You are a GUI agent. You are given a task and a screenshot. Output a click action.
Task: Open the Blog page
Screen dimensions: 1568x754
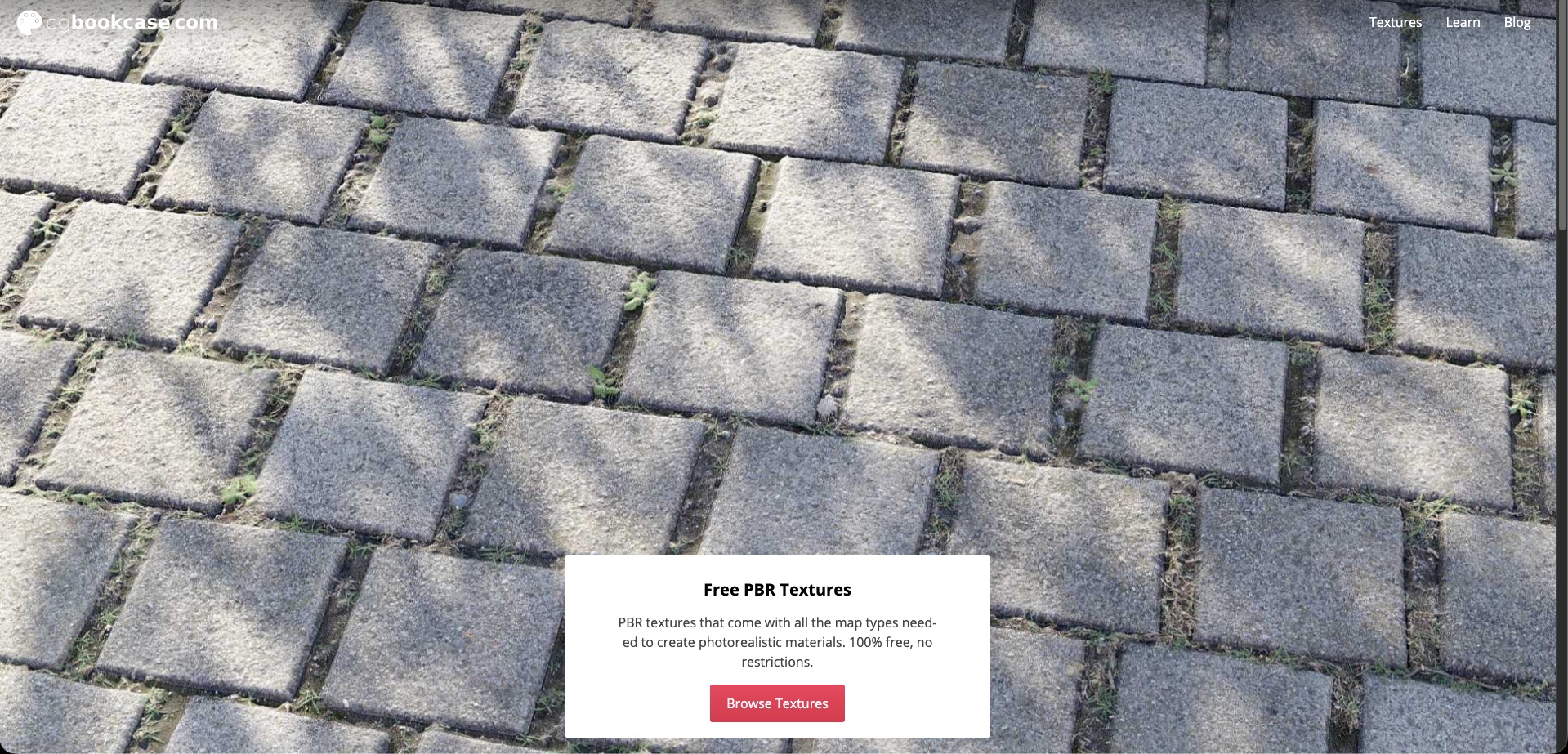tap(1517, 22)
